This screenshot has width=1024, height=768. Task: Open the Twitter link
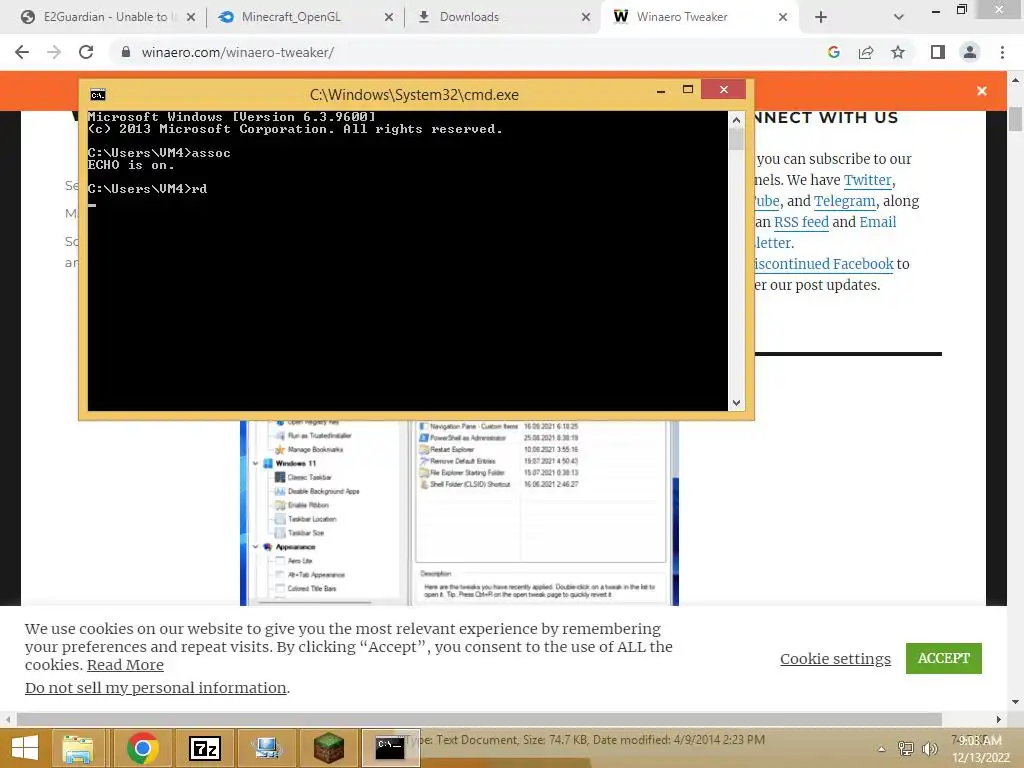tap(867, 180)
